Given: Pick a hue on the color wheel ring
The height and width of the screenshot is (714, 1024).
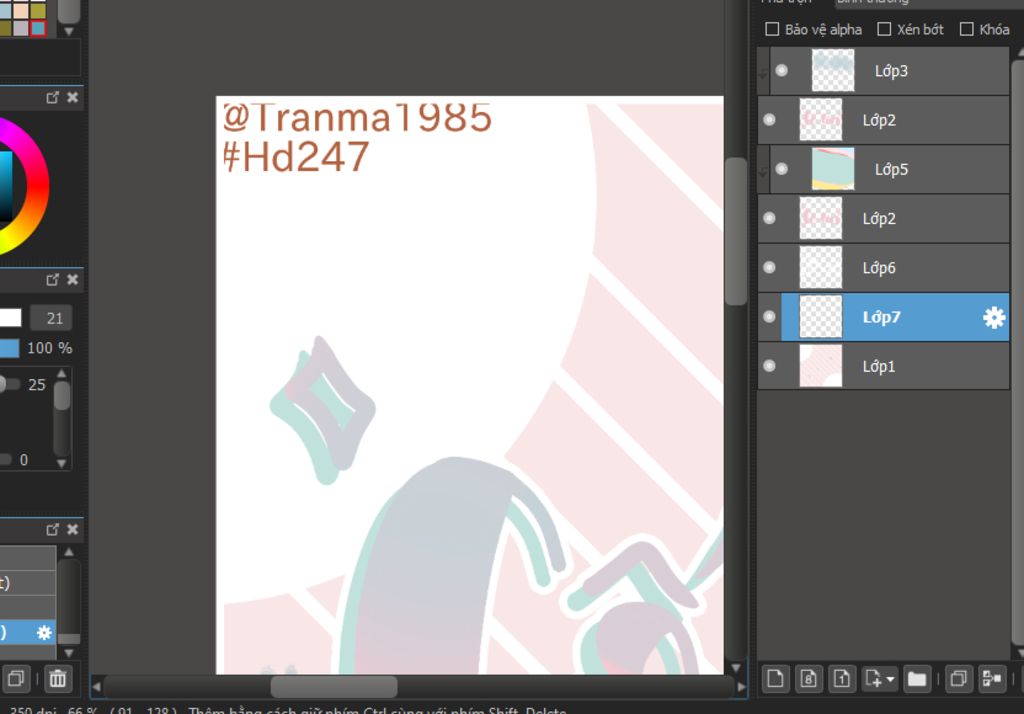Looking at the screenshot, I should click(x=38, y=186).
